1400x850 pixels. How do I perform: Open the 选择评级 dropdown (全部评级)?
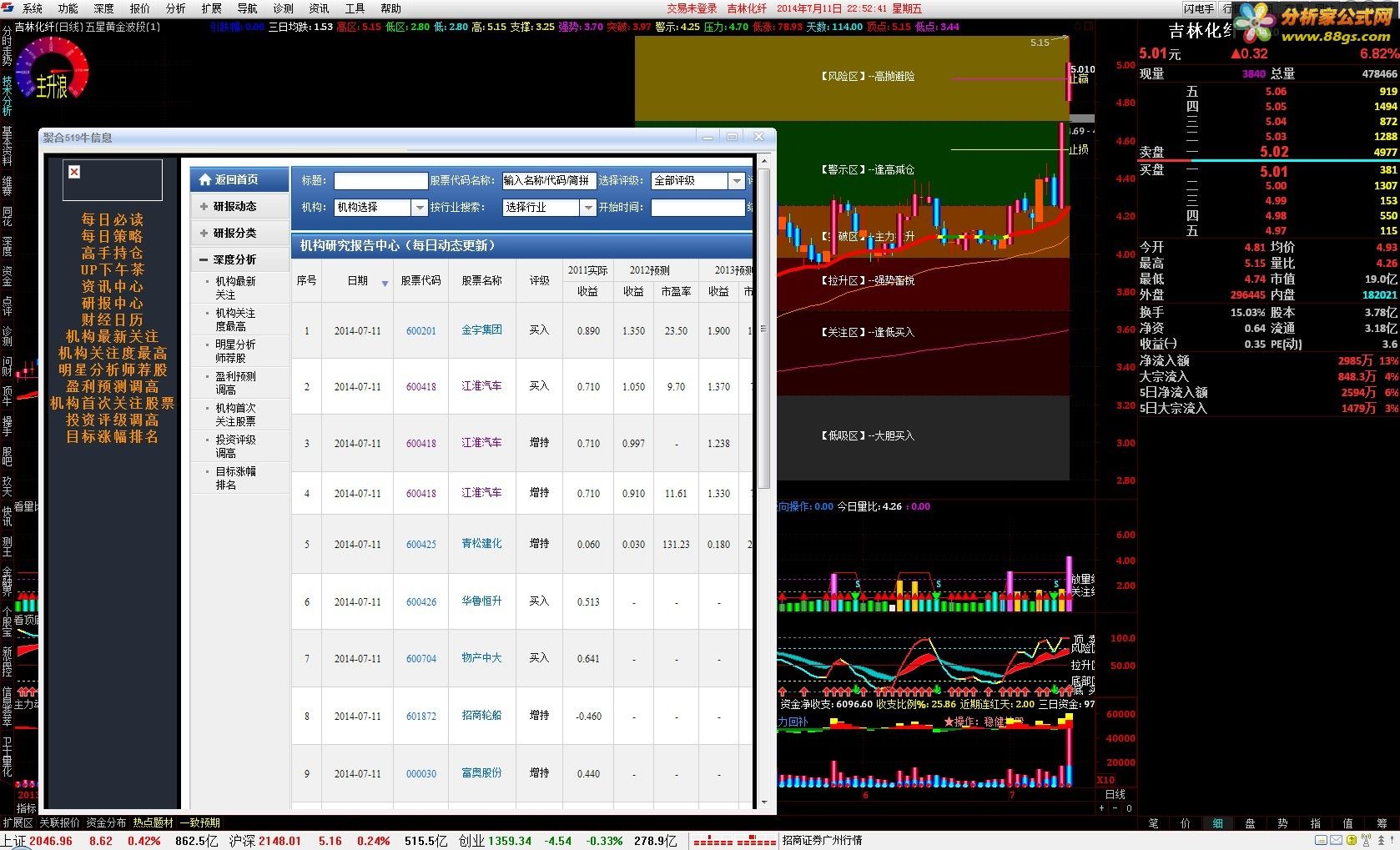(x=697, y=181)
